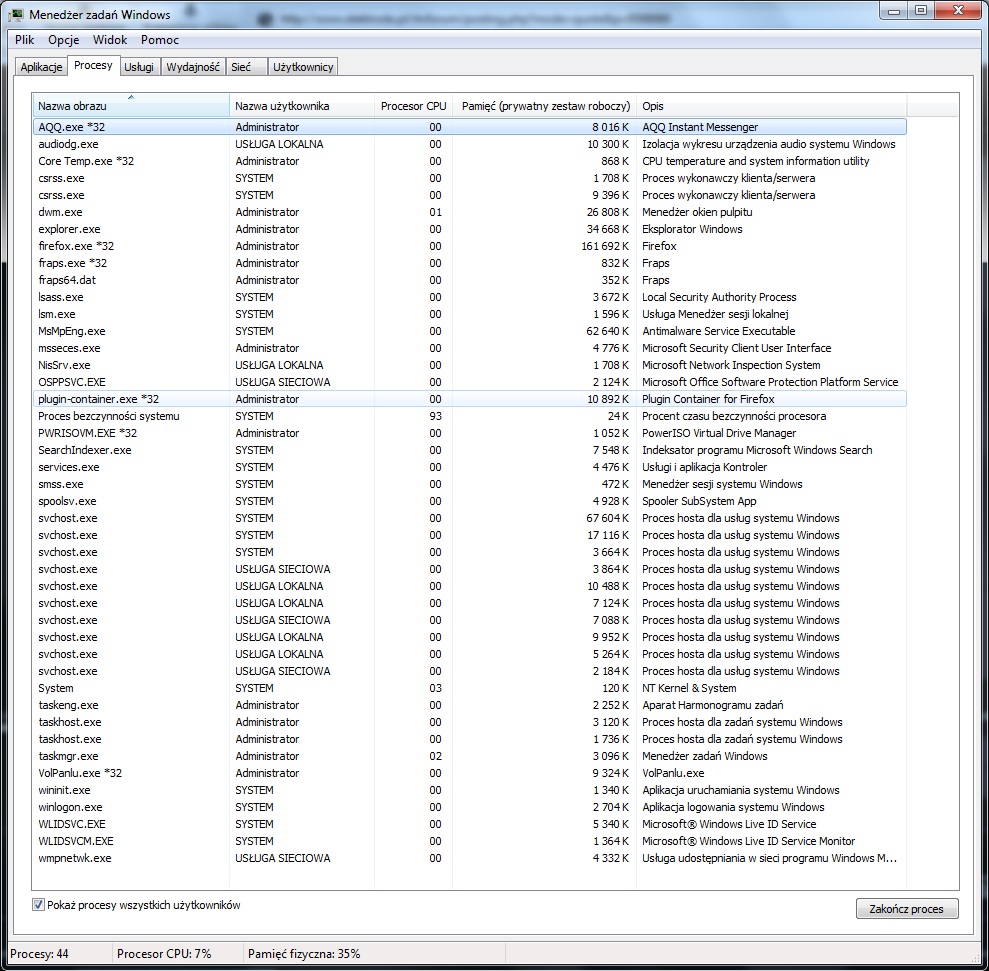Sort by Nazwa obrazu column header
The width and height of the screenshot is (989, 971).
click(131, 106)
